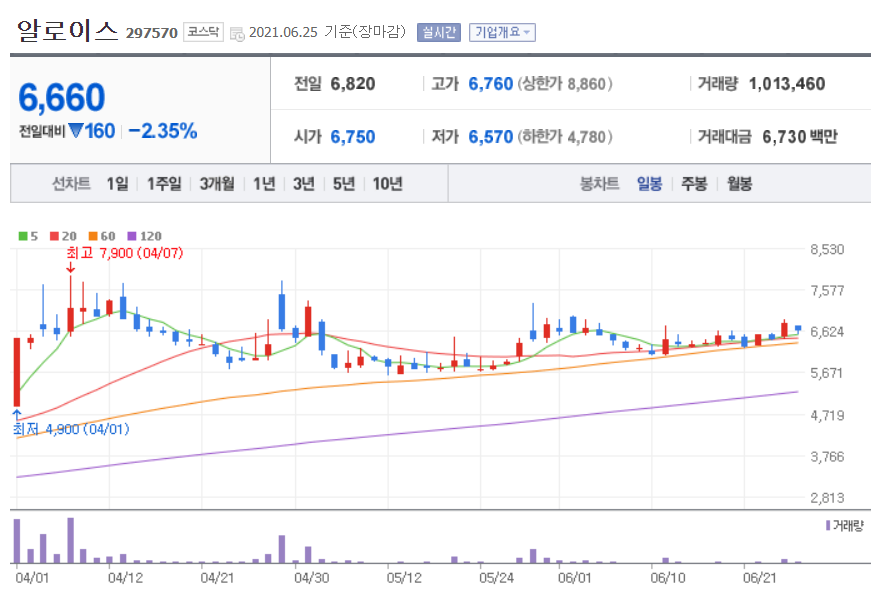Click the 상한가 8,860 text
Viewport: 871px width, 591px height.
click(565, 84)
